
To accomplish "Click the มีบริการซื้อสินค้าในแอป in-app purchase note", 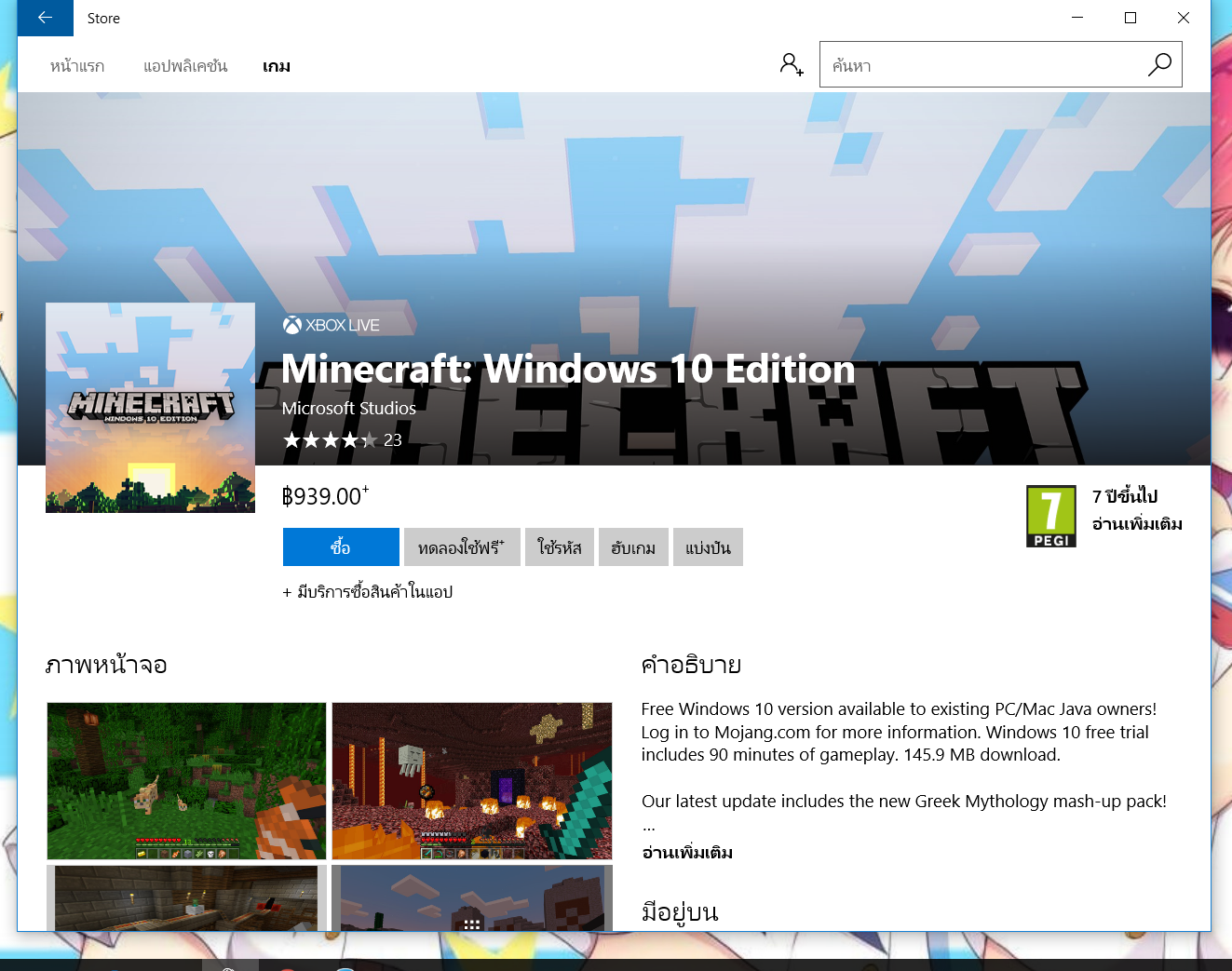I will coord(368,591).
